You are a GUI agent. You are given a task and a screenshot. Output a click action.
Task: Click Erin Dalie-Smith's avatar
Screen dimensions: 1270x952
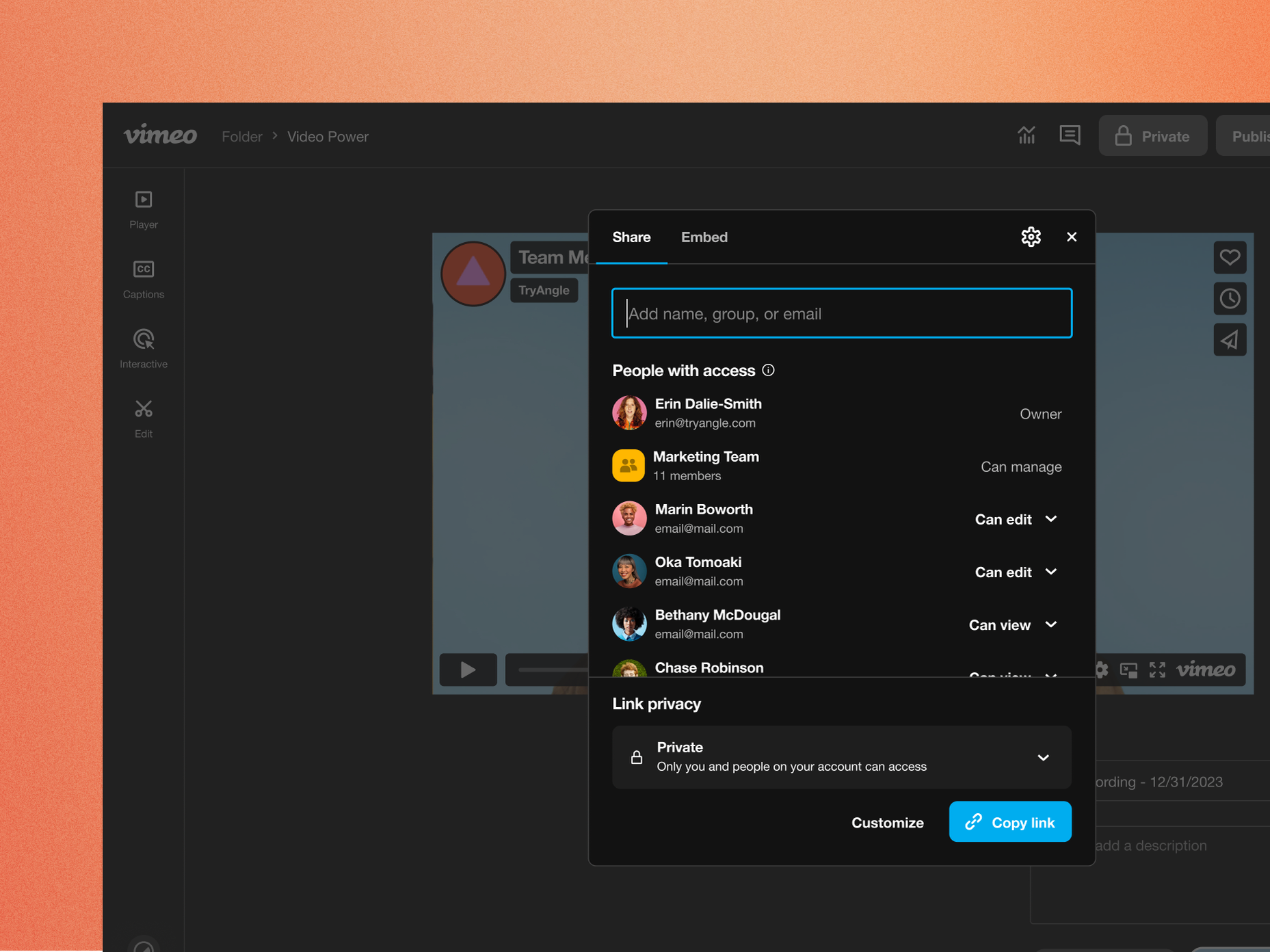point(629,412)
